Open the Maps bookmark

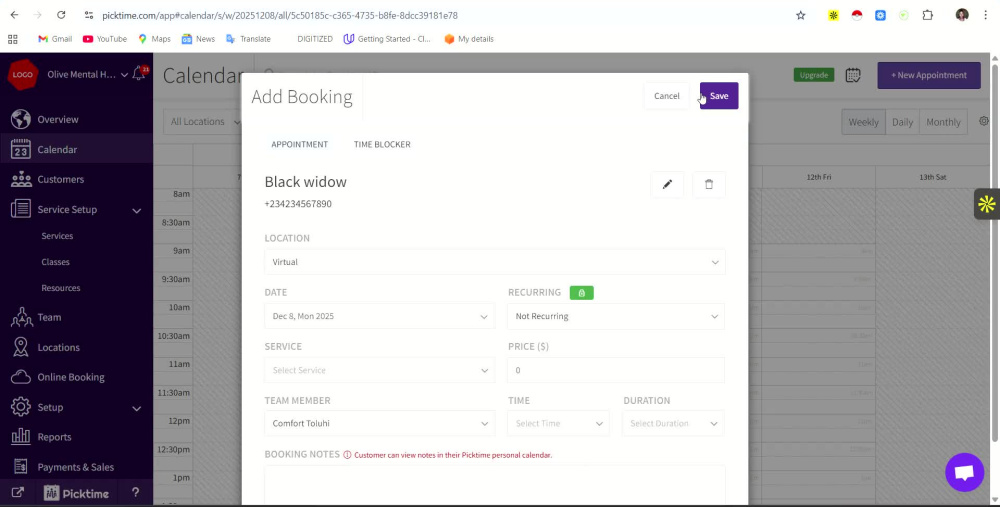point(154,39)
